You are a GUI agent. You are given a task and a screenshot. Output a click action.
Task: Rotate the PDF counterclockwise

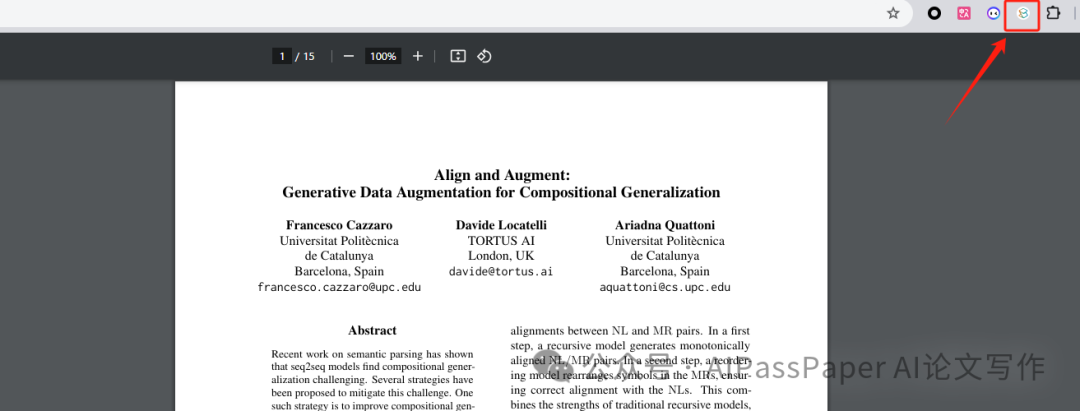(x=484, y=56)
